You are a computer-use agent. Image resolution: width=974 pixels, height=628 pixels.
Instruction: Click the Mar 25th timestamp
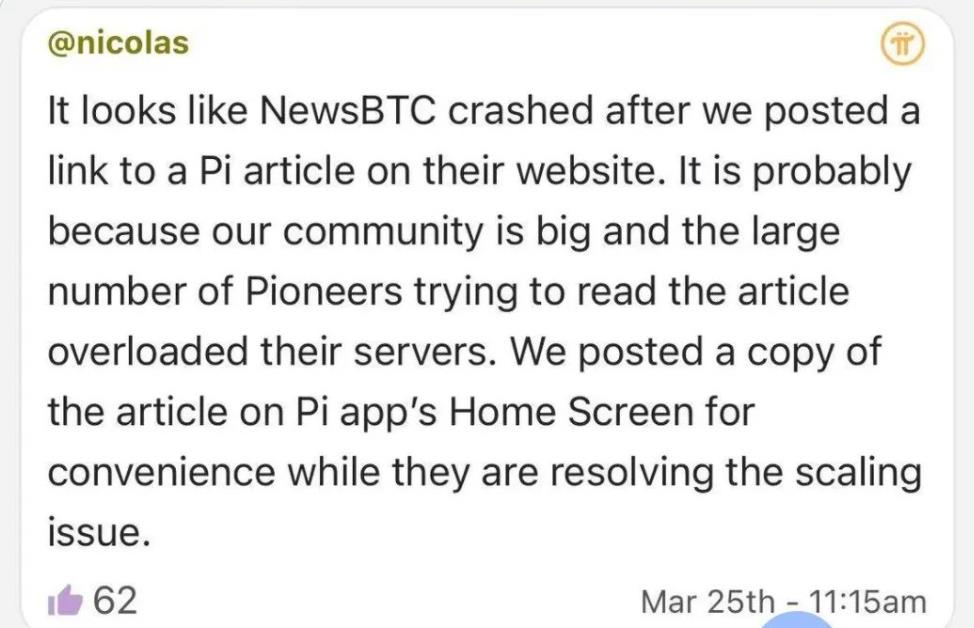[708, 601]
